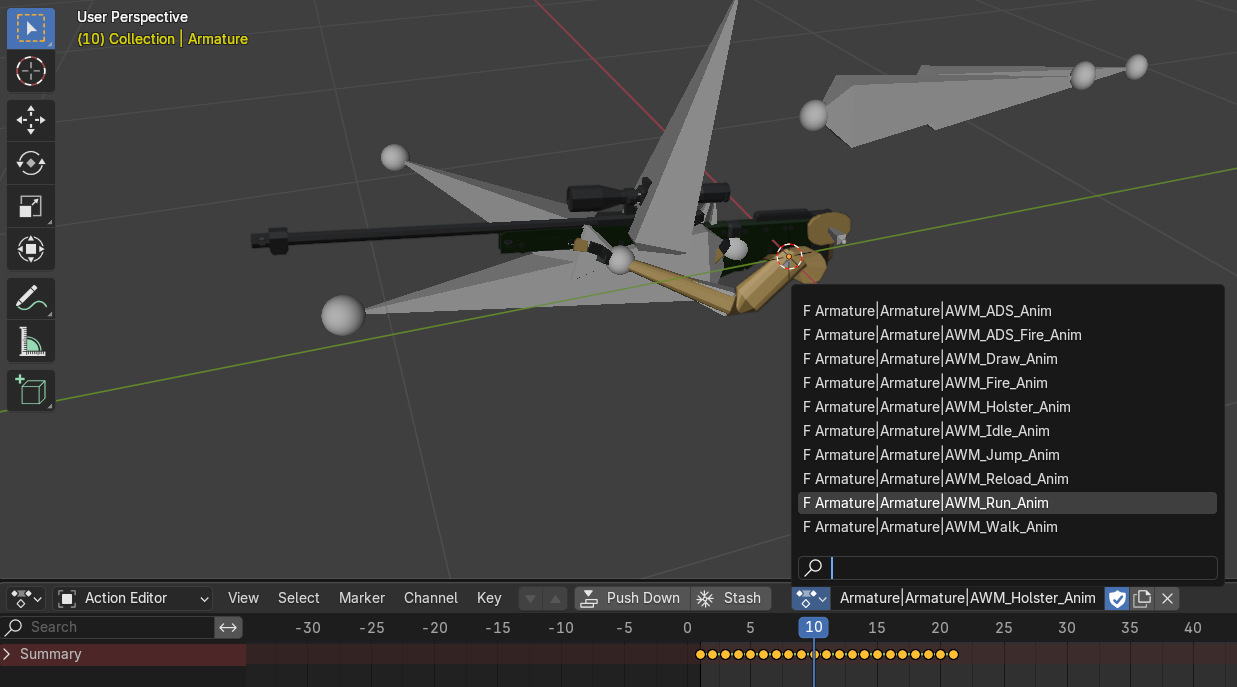Open the Marker menu

pos(362,598)
